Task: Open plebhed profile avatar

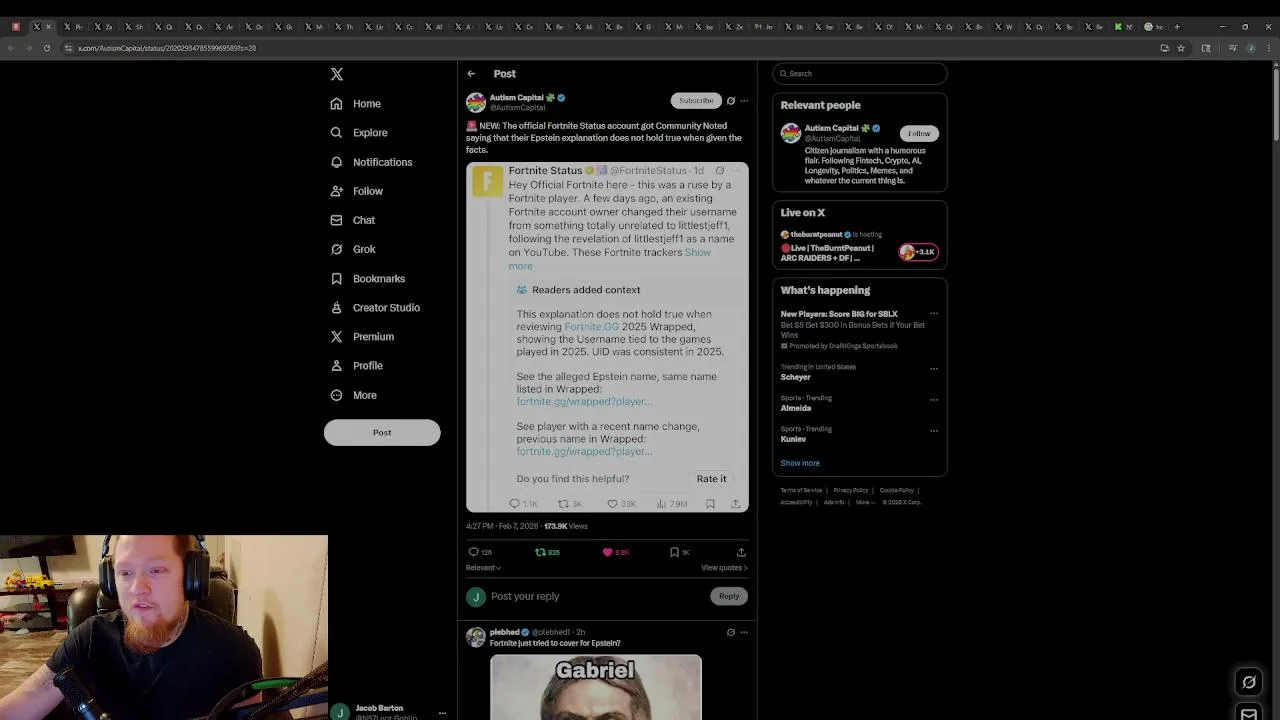Action: [476, 637]
